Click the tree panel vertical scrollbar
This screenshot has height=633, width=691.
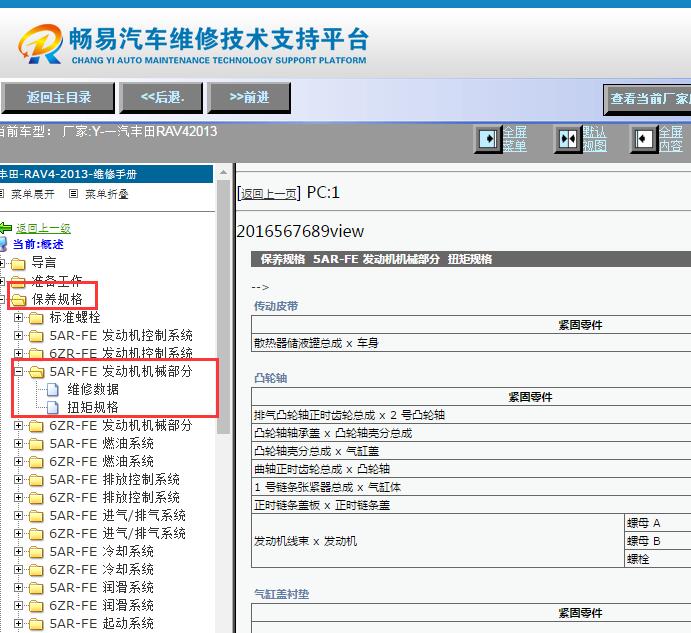(223, 307)
